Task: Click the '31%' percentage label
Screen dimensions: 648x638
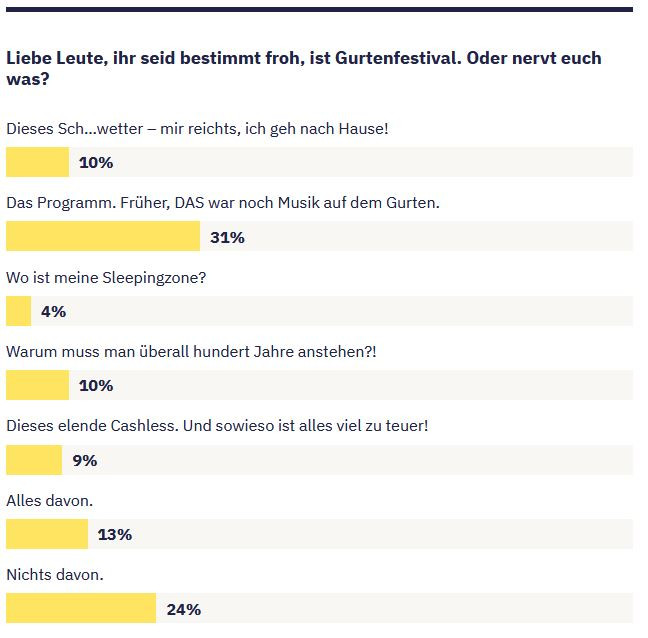Action: (227, 237)
